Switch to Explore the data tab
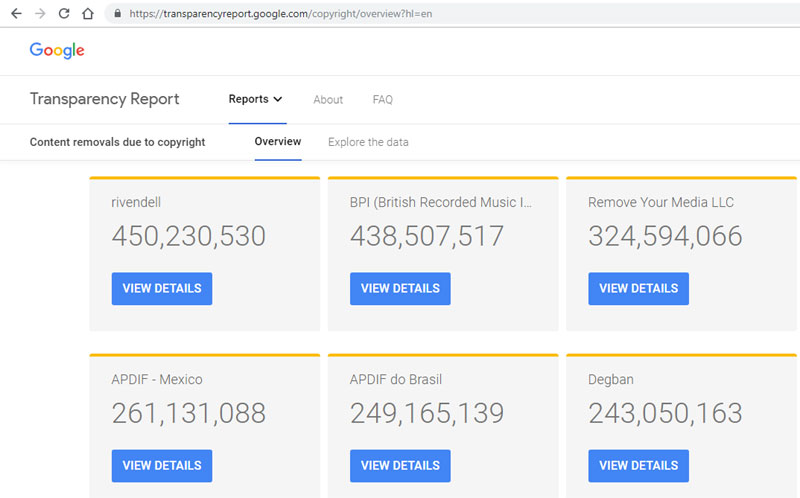The width and height of the screenshot is (800, 498). click(368, 142)
